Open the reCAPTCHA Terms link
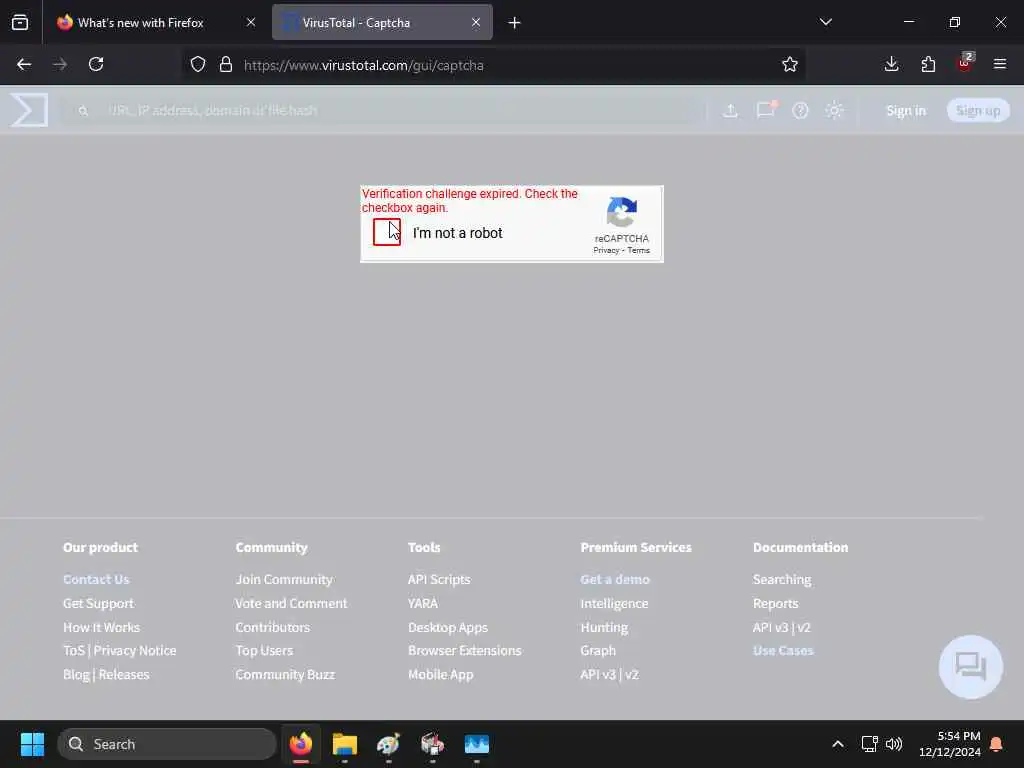 click(639, 250)
